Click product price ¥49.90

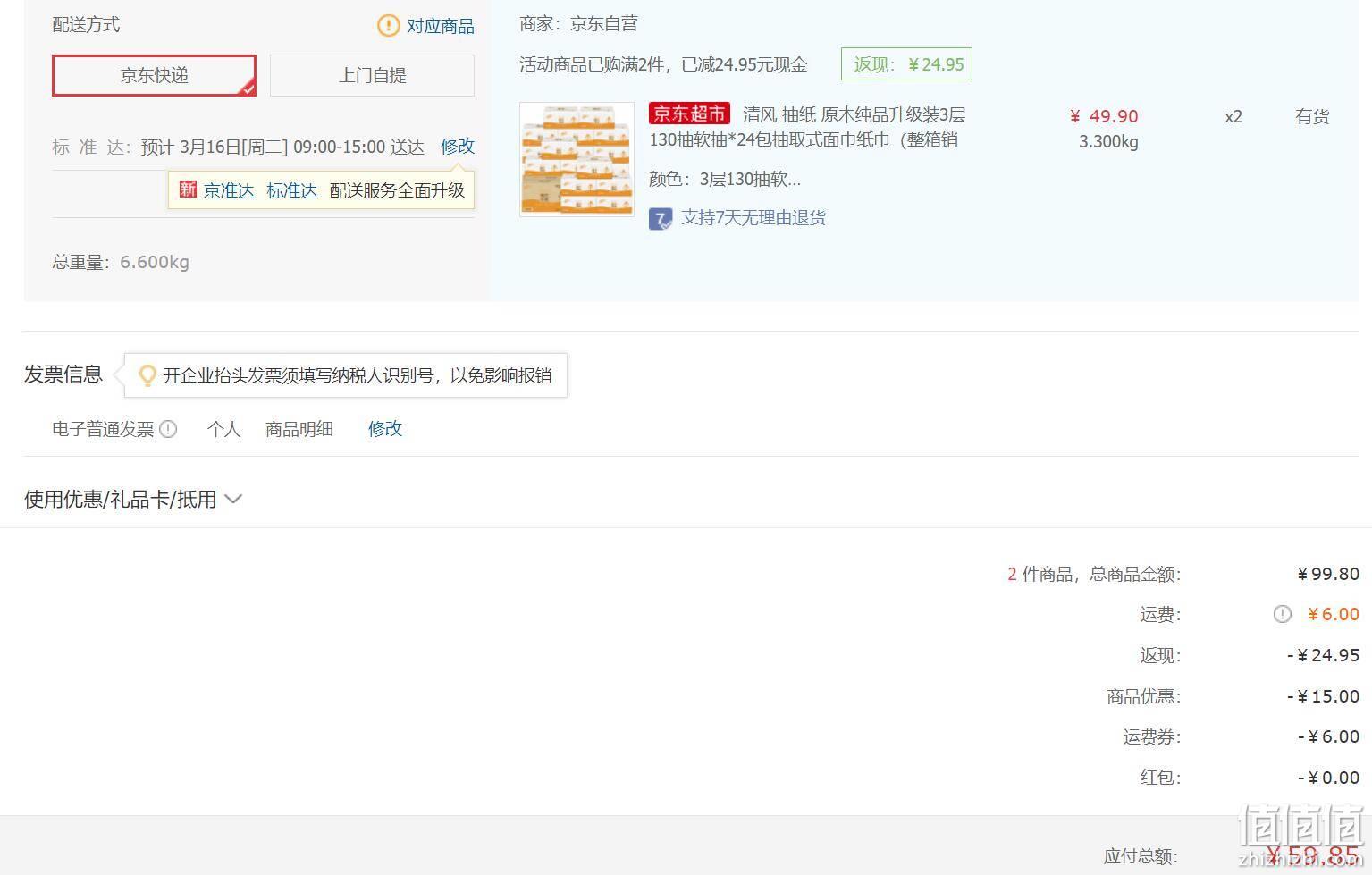[x=1104, y=116]
